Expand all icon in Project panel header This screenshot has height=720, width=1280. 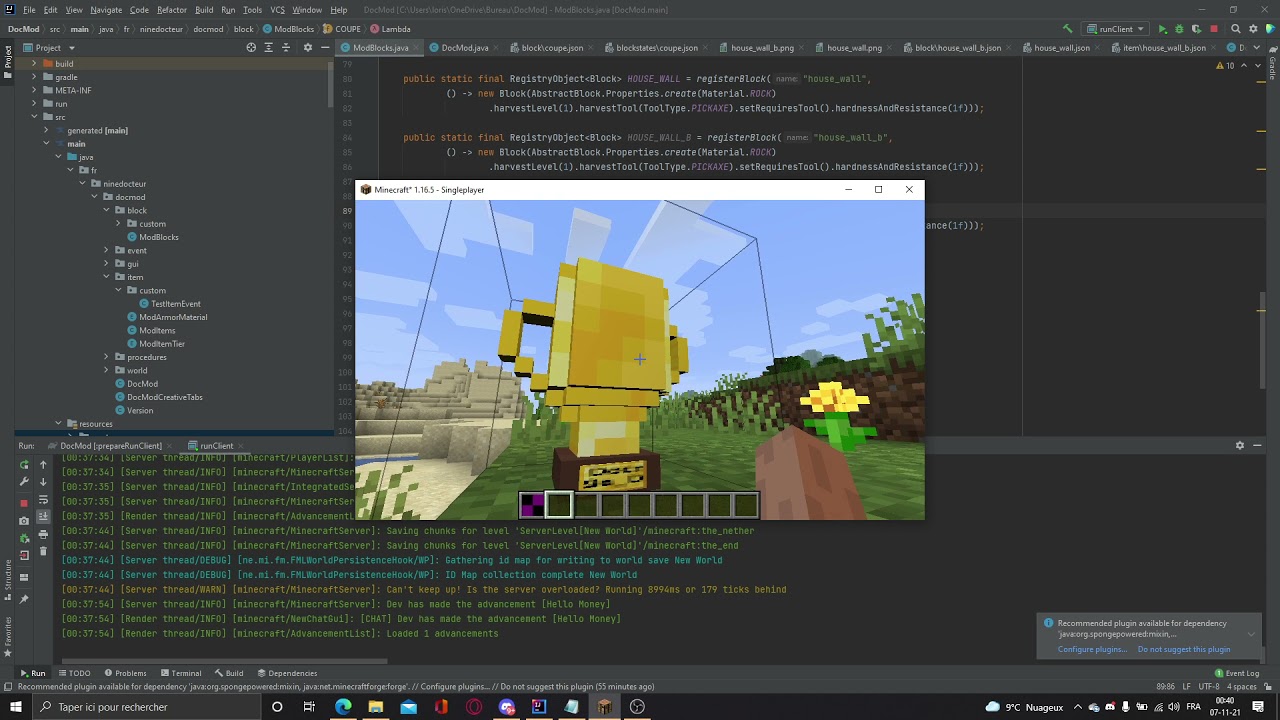pyautogui.click(x=268, y=47)
